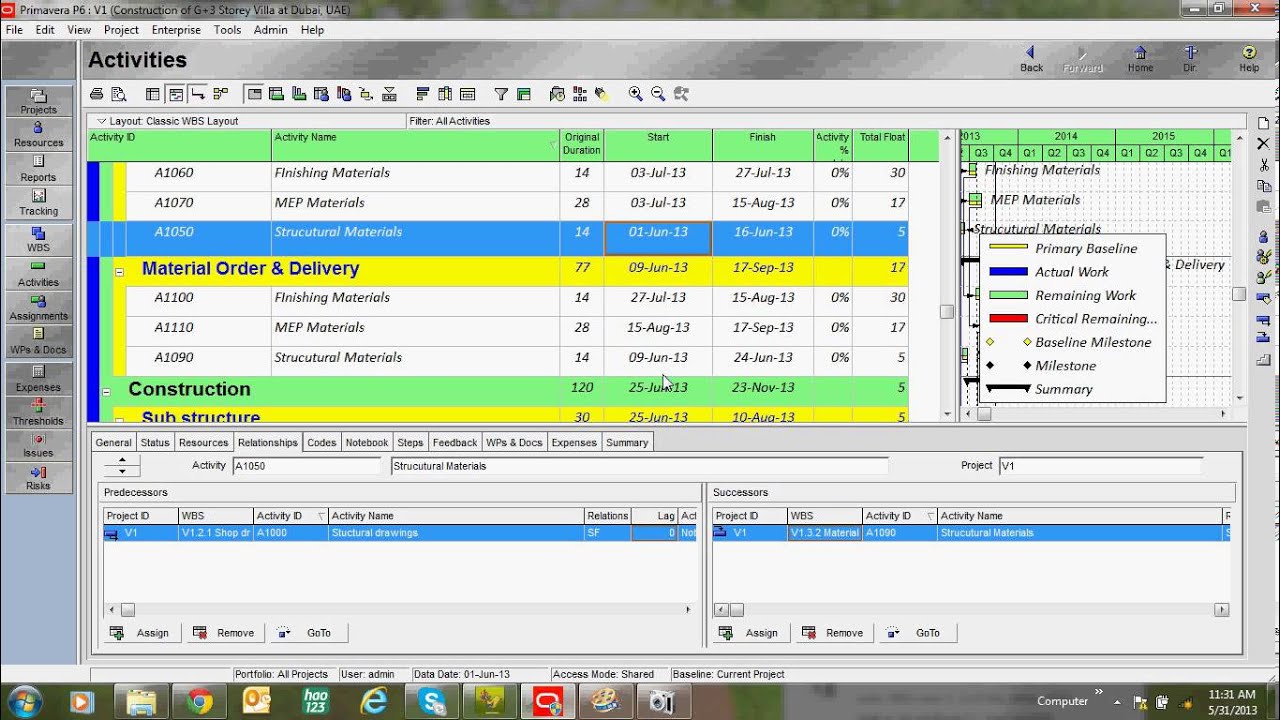This screenshot has height=720, width=1280.
Task: Click the Cut scissors icon on right bar
Action: tap(1263, 165)
